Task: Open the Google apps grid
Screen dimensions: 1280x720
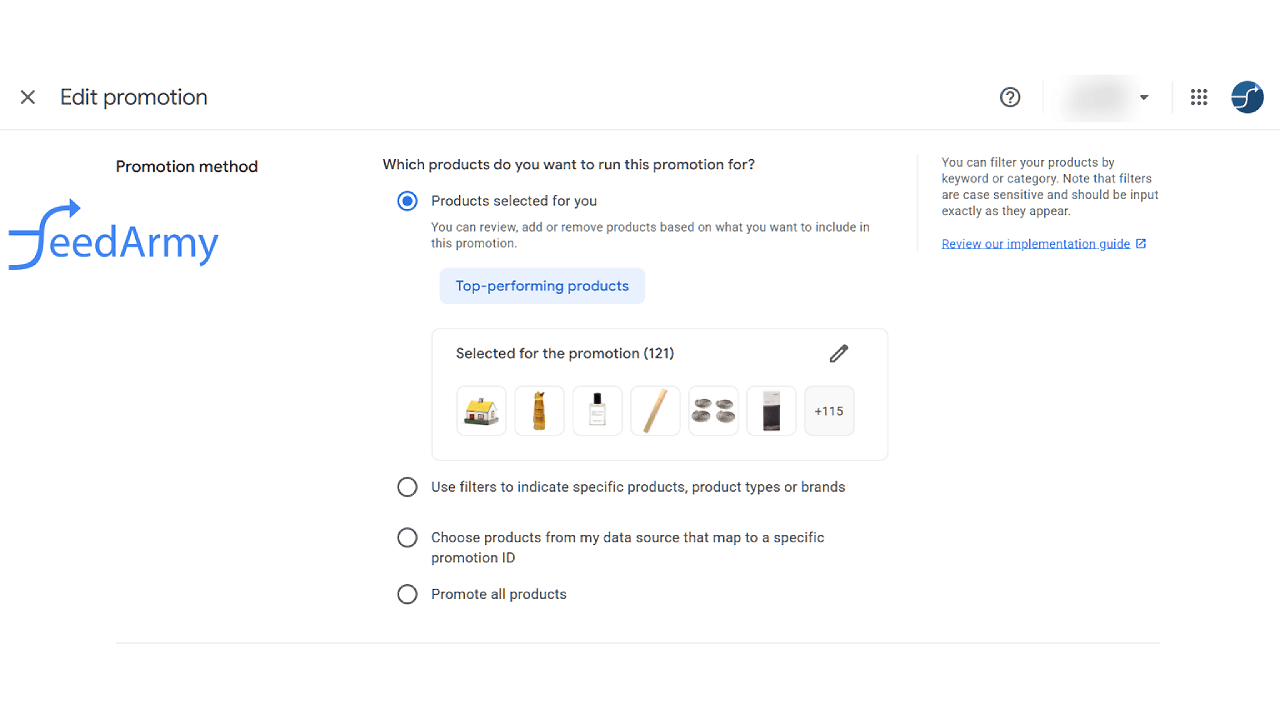Action: pos(1199,97)
